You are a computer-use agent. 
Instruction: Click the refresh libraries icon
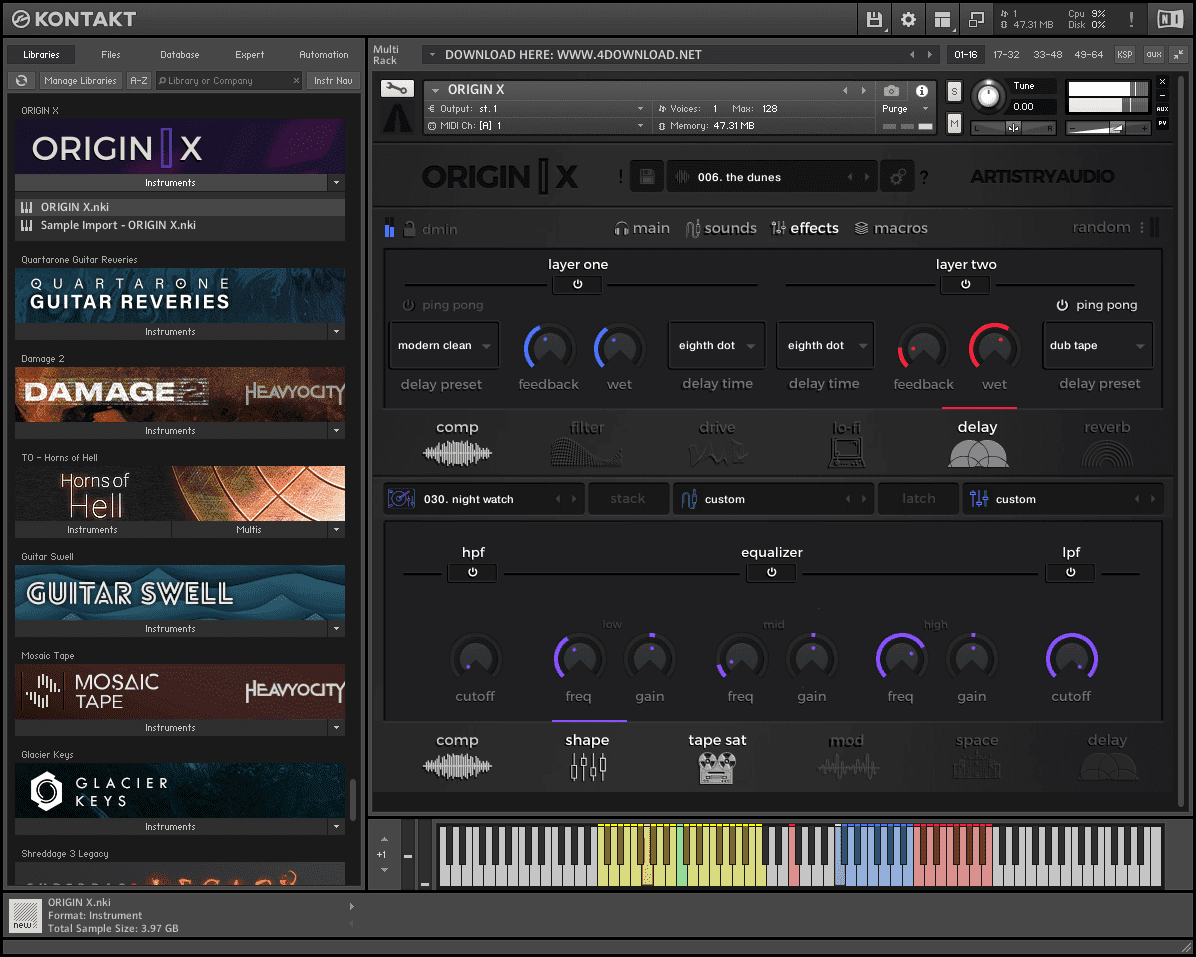21,80
